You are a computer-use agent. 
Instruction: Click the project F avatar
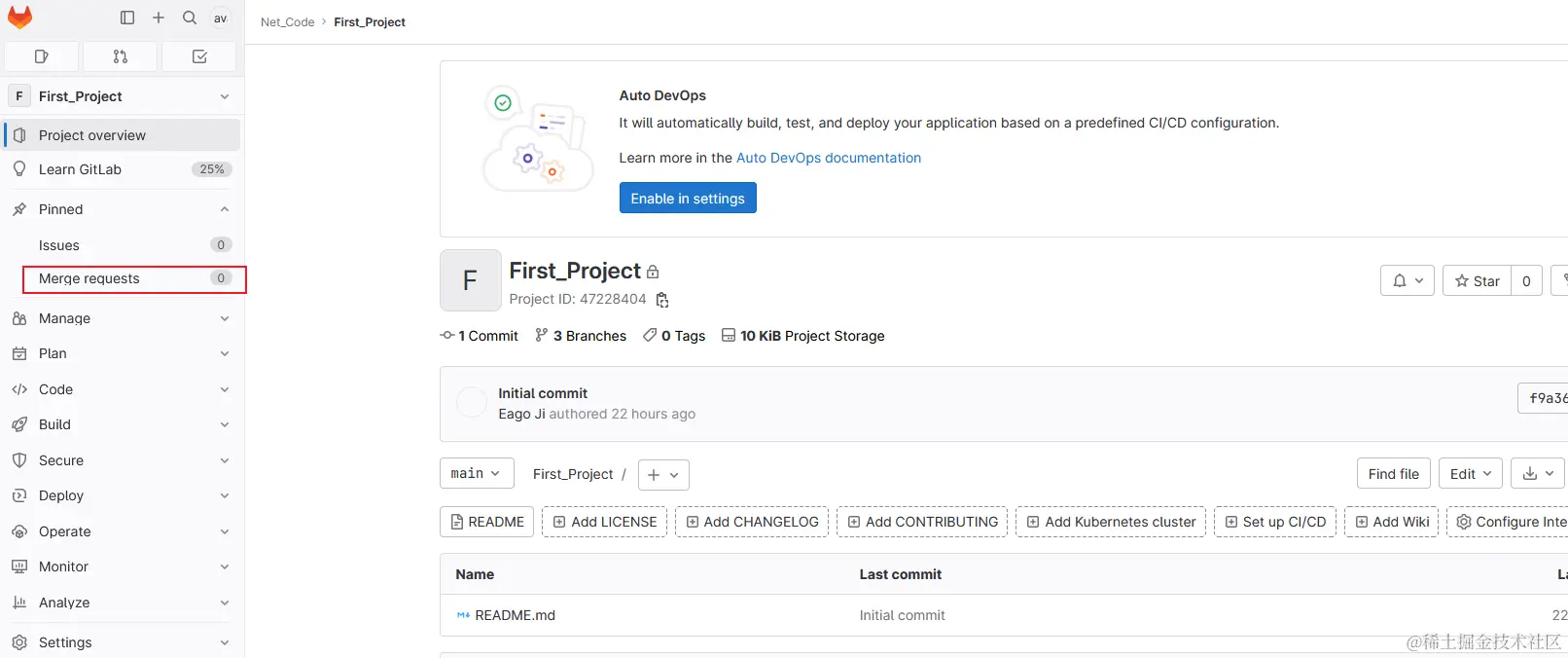pos(471,280)
